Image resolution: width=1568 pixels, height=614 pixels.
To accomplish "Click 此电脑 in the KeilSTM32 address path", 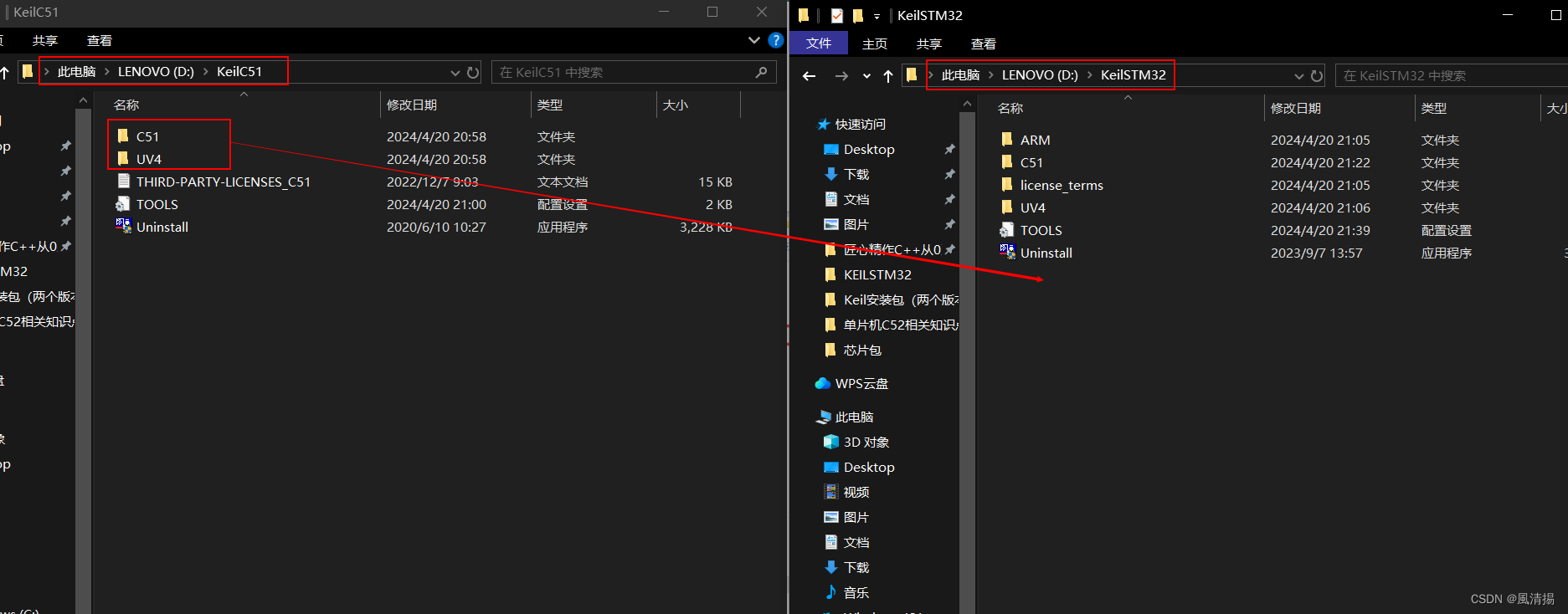I will coord(960,75).
